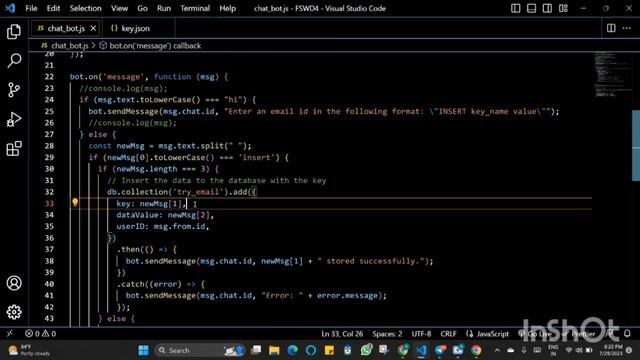Click the vertical editor scrollbar thumb
640x360 pixels.
click(x=636, y=145)
